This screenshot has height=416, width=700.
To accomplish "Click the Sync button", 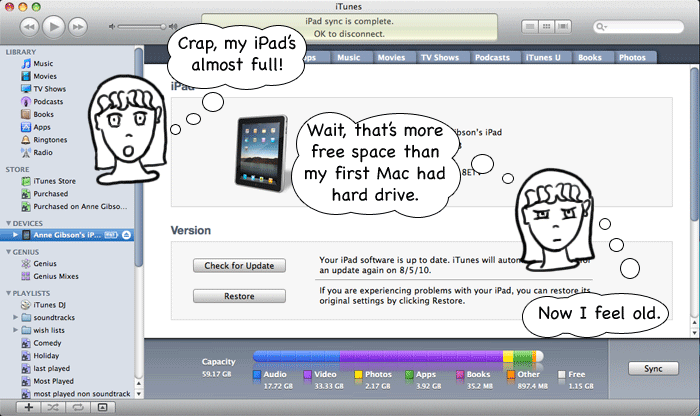I will point(653,368).
